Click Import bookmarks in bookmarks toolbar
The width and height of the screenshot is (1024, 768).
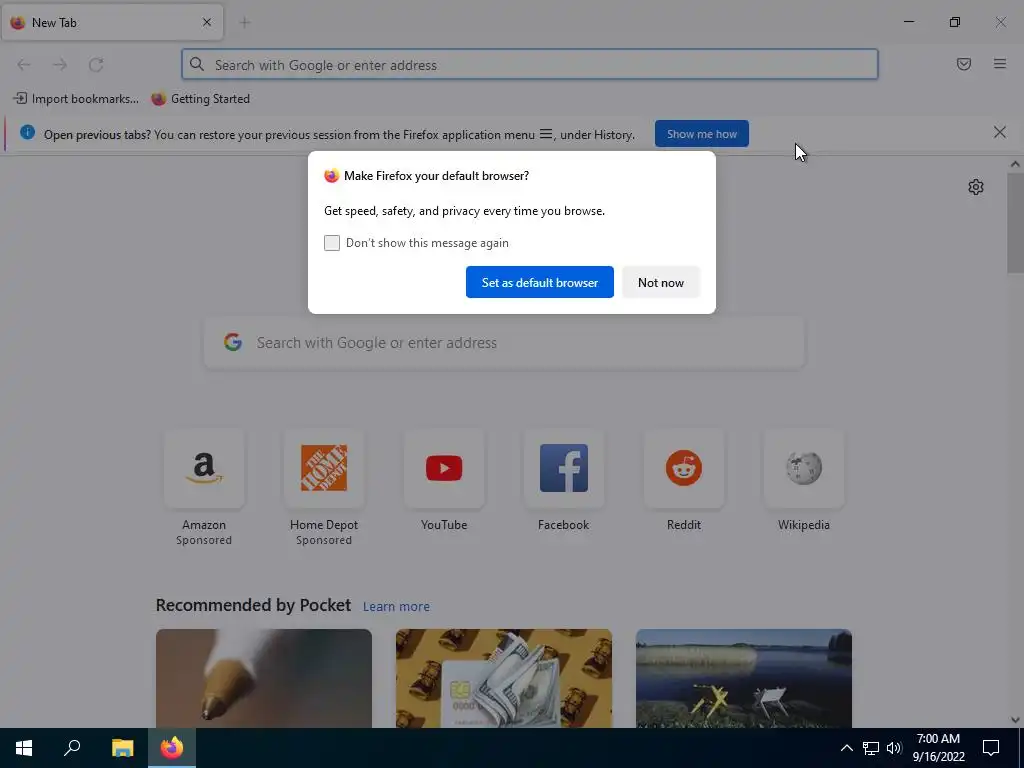pos(76,99)
